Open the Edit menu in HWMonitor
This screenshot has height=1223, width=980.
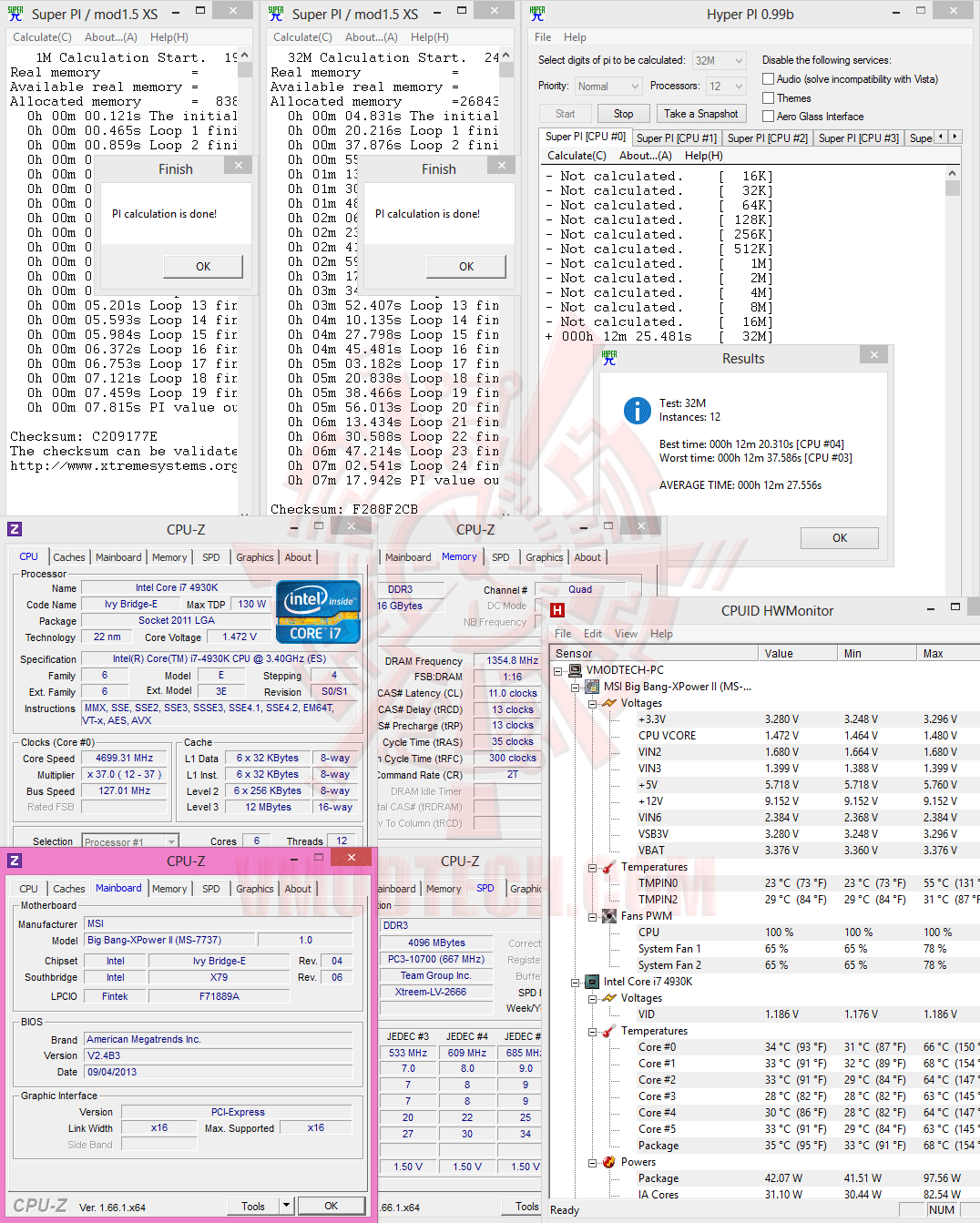593,634
